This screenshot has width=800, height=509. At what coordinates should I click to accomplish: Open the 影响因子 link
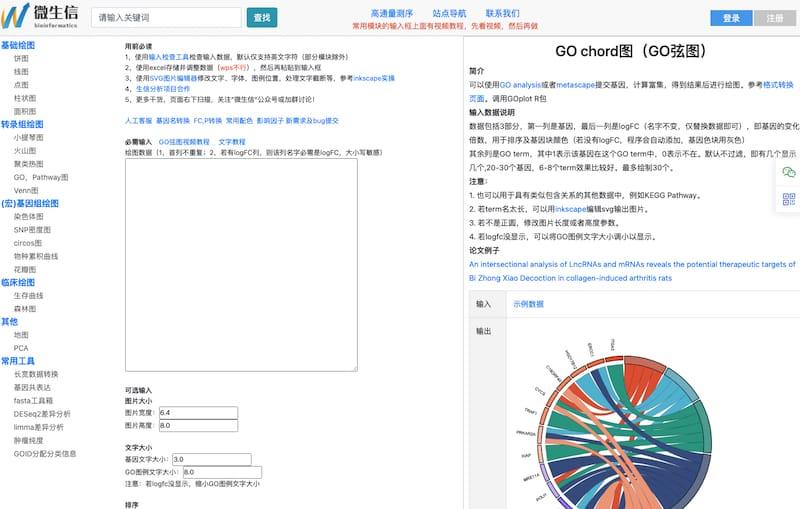click(x=270, y=121)
